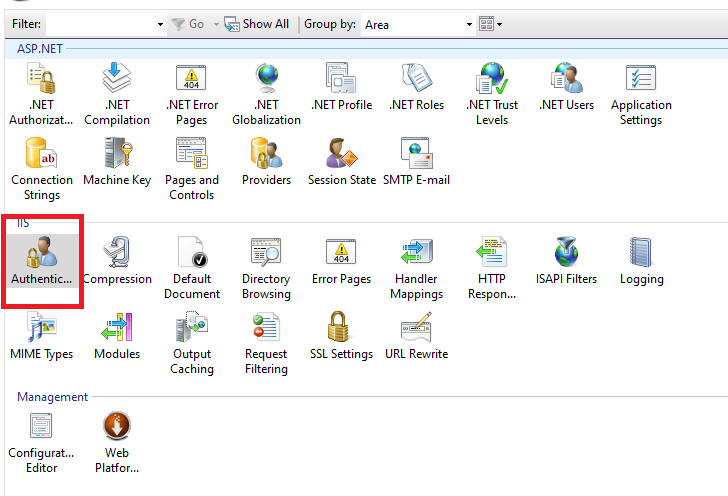The height and width of the screenshot is (496, 728).
Task: Open .NET Trust Levels feature
Action: 492,95
